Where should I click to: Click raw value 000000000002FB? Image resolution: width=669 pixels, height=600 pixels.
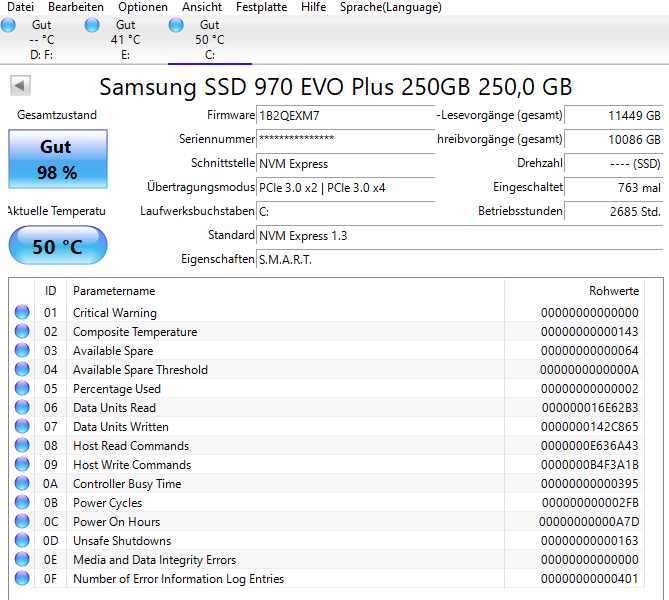[590, 503]
